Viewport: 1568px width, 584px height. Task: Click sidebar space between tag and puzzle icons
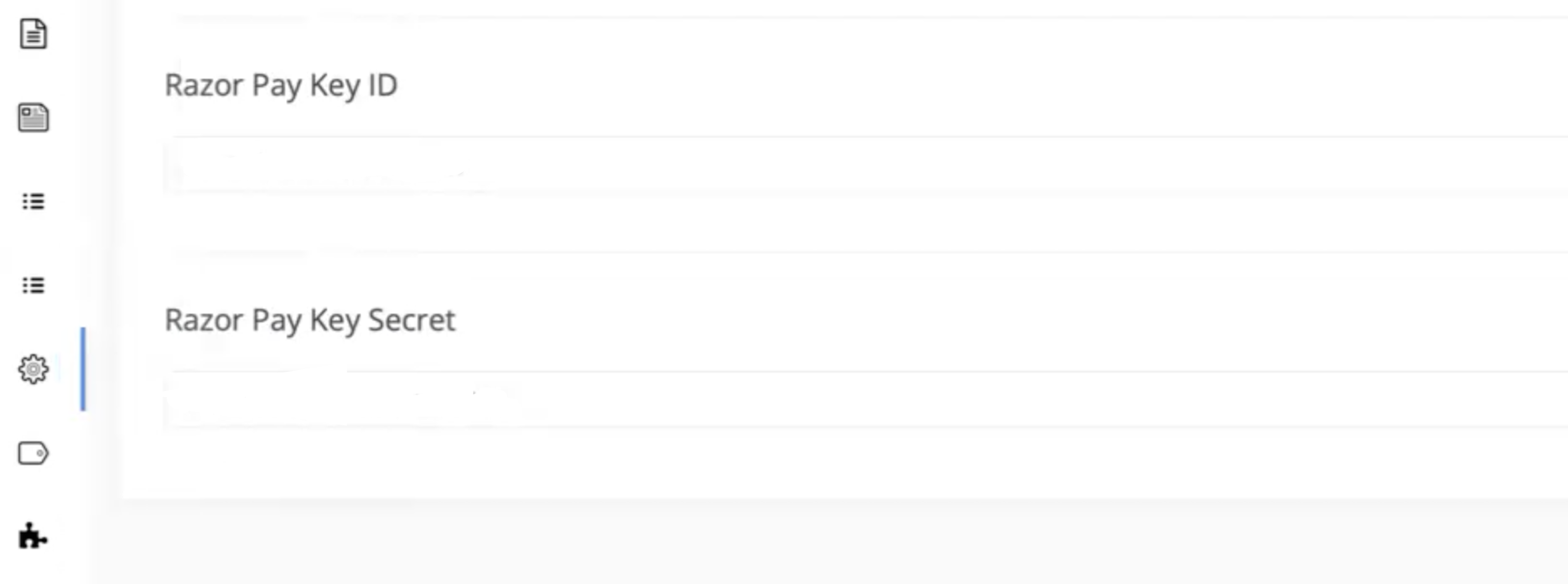[34, 495]
